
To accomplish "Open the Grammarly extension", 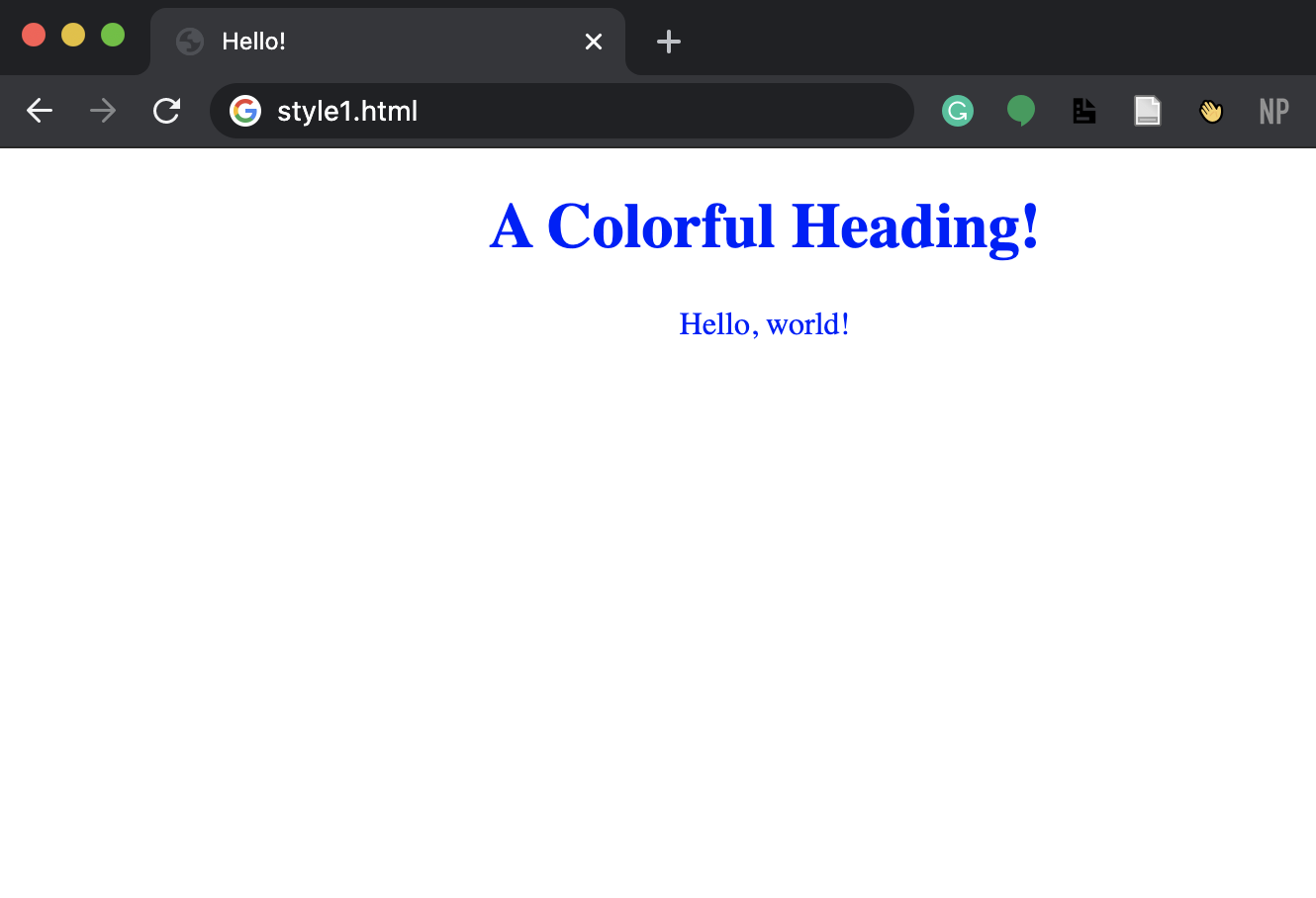I will coord(958,111).
